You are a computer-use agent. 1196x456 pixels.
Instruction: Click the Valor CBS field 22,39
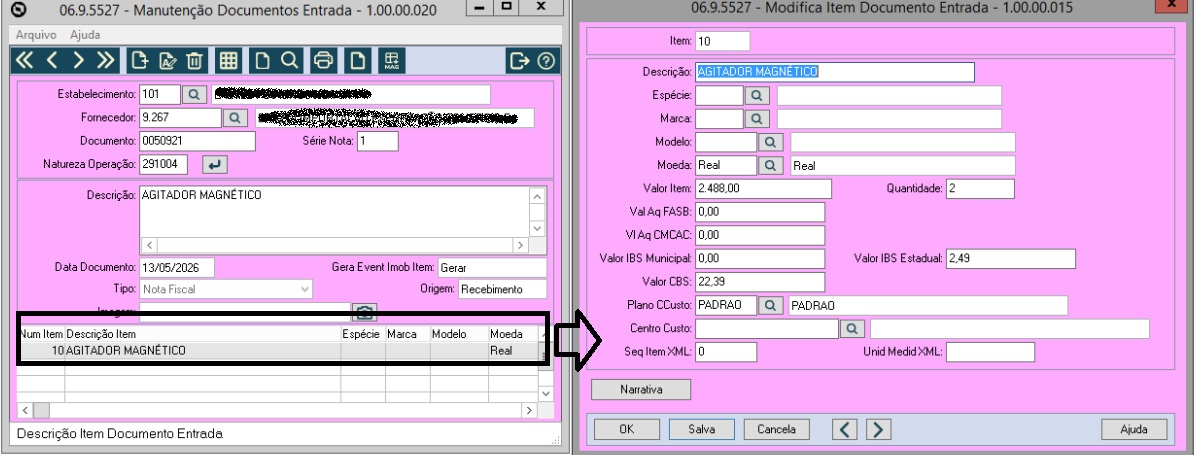point(760,282)
